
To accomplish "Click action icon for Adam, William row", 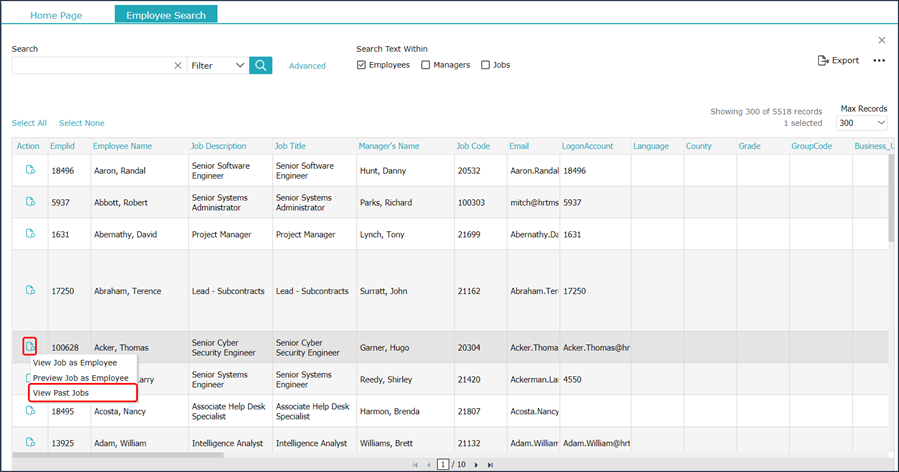I will [30, 441].
